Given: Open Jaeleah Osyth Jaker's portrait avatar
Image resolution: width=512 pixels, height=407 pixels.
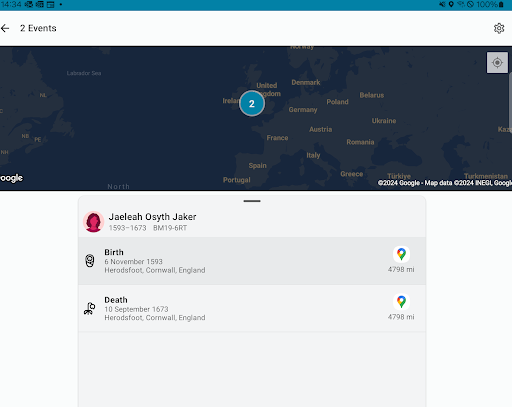Looking at the screenshot, I should click(94, 222).
